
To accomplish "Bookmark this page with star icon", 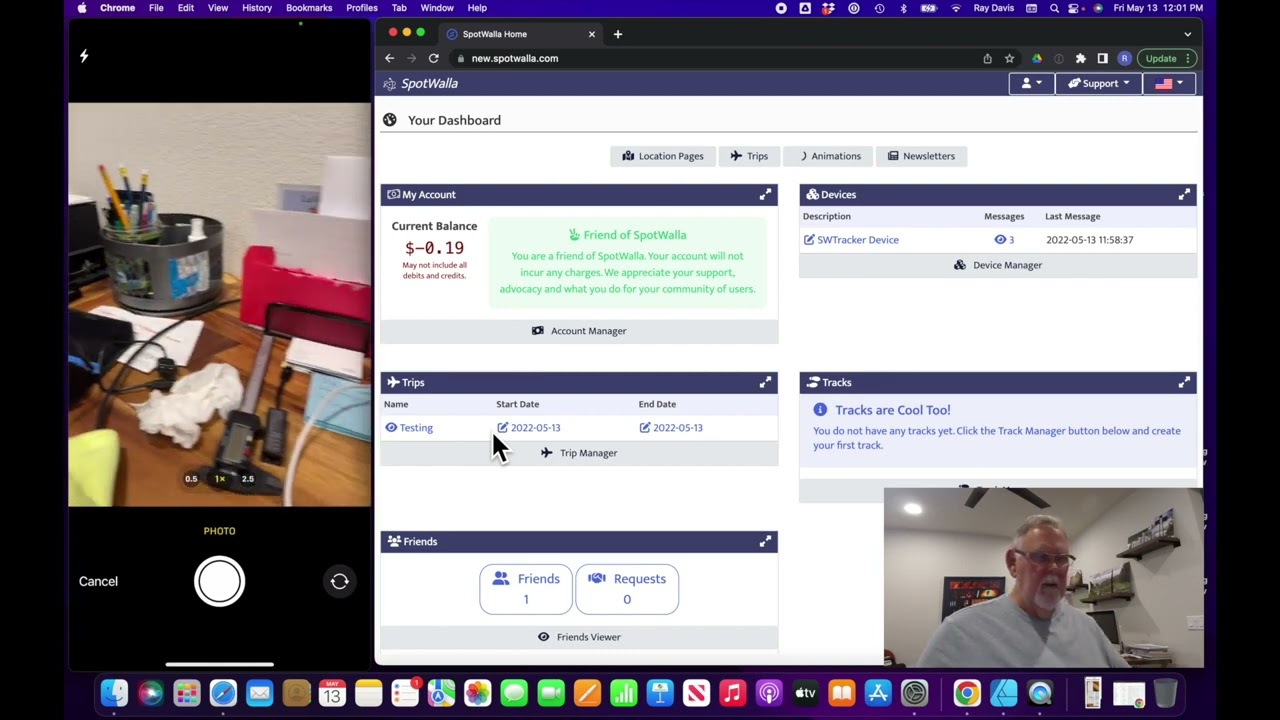I will coord(1009,58).
